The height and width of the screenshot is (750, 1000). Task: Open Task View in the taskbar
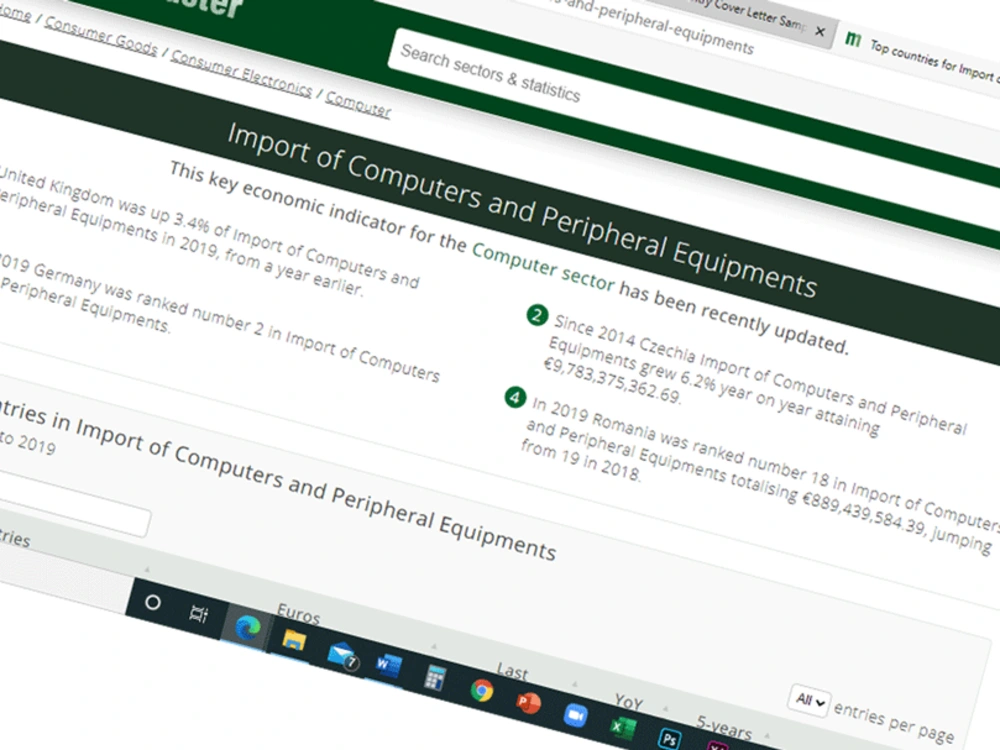(199, 614)
